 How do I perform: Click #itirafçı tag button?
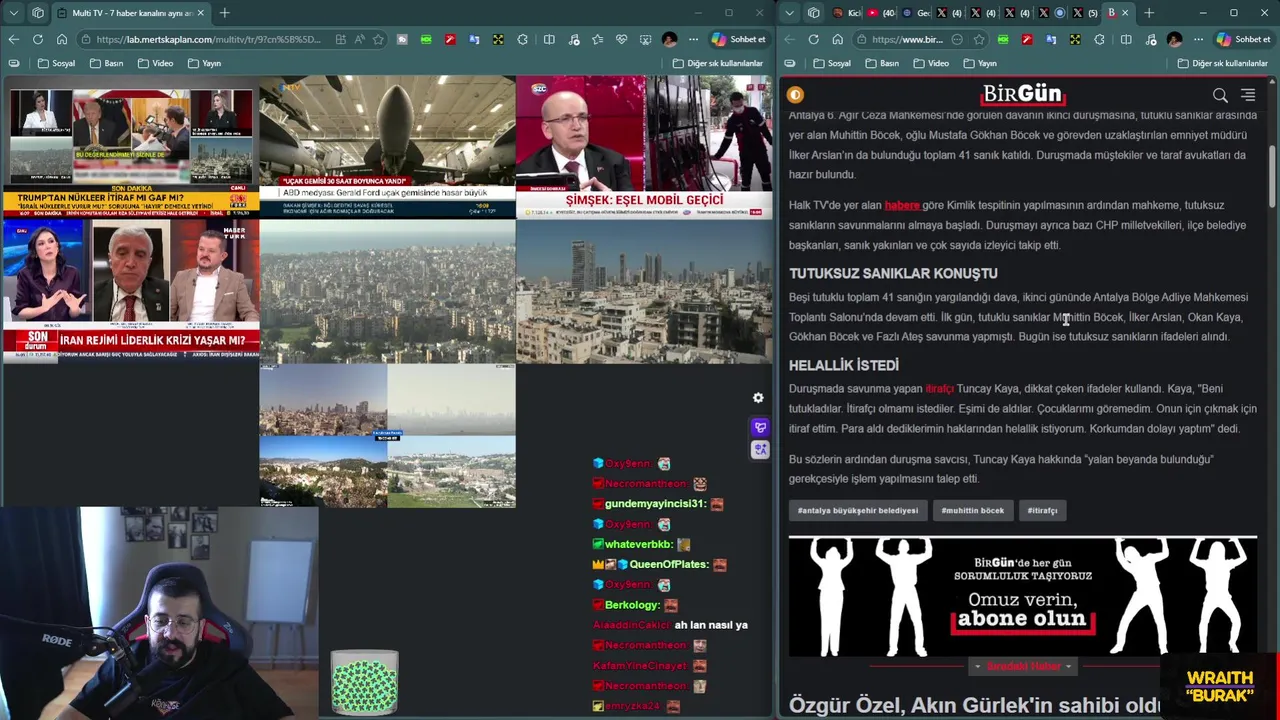click(1042, 510)
